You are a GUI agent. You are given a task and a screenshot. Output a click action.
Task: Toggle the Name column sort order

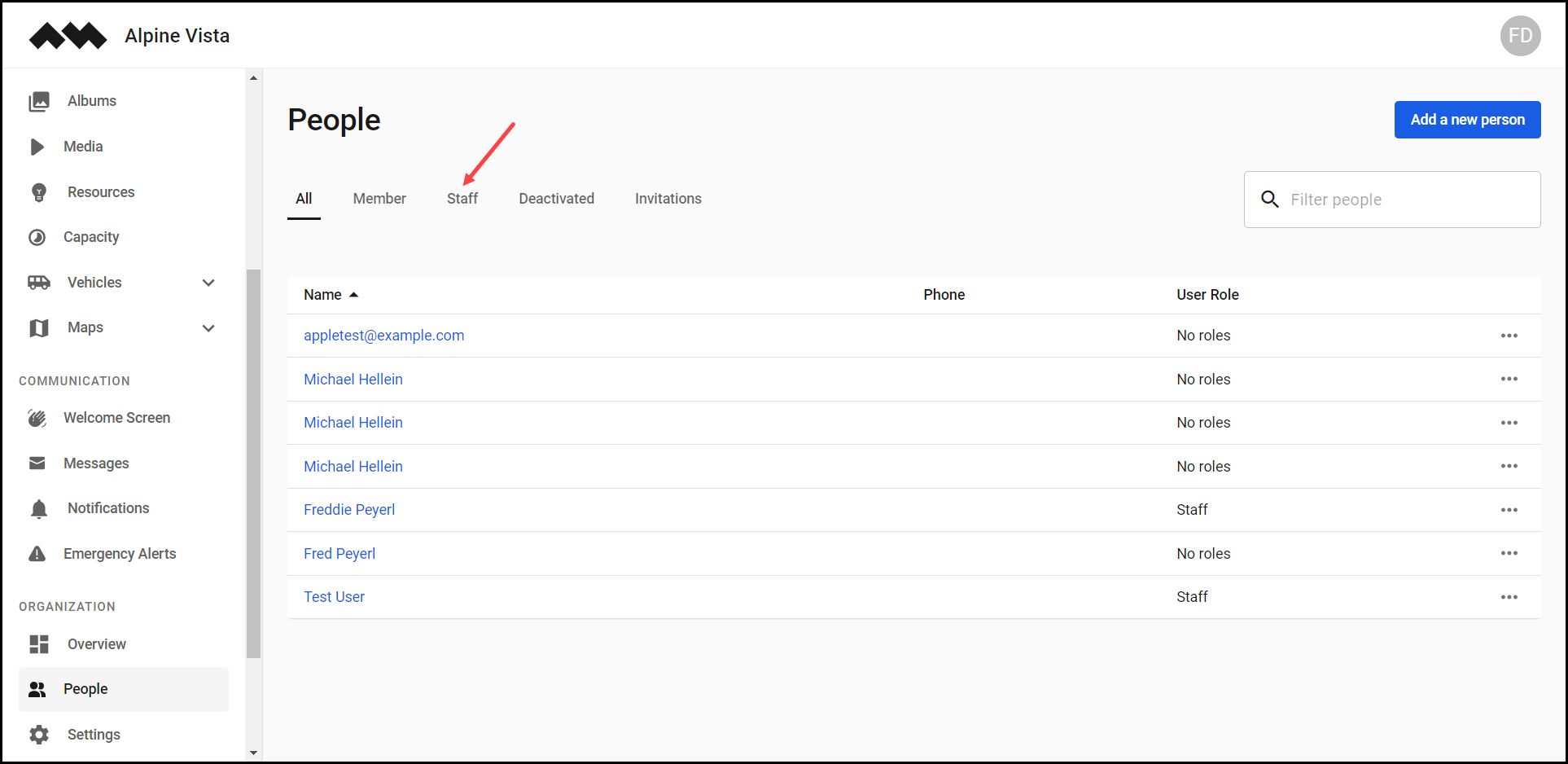(x=331, y=294)
